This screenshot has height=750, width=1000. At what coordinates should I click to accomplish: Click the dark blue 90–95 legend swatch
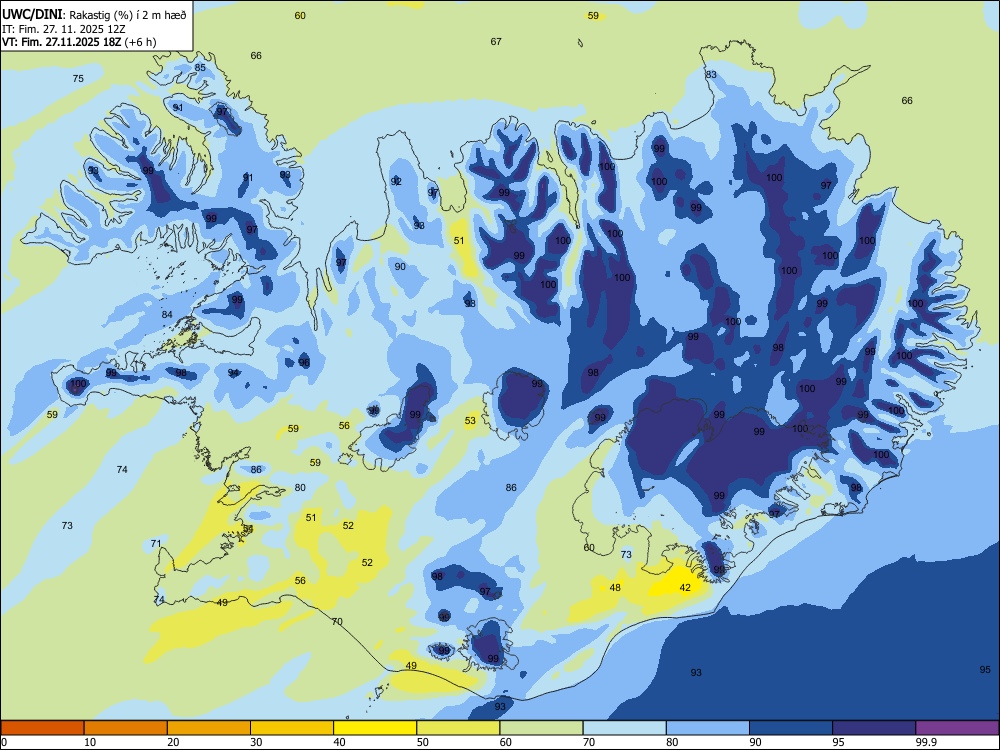tap(791, 728)
